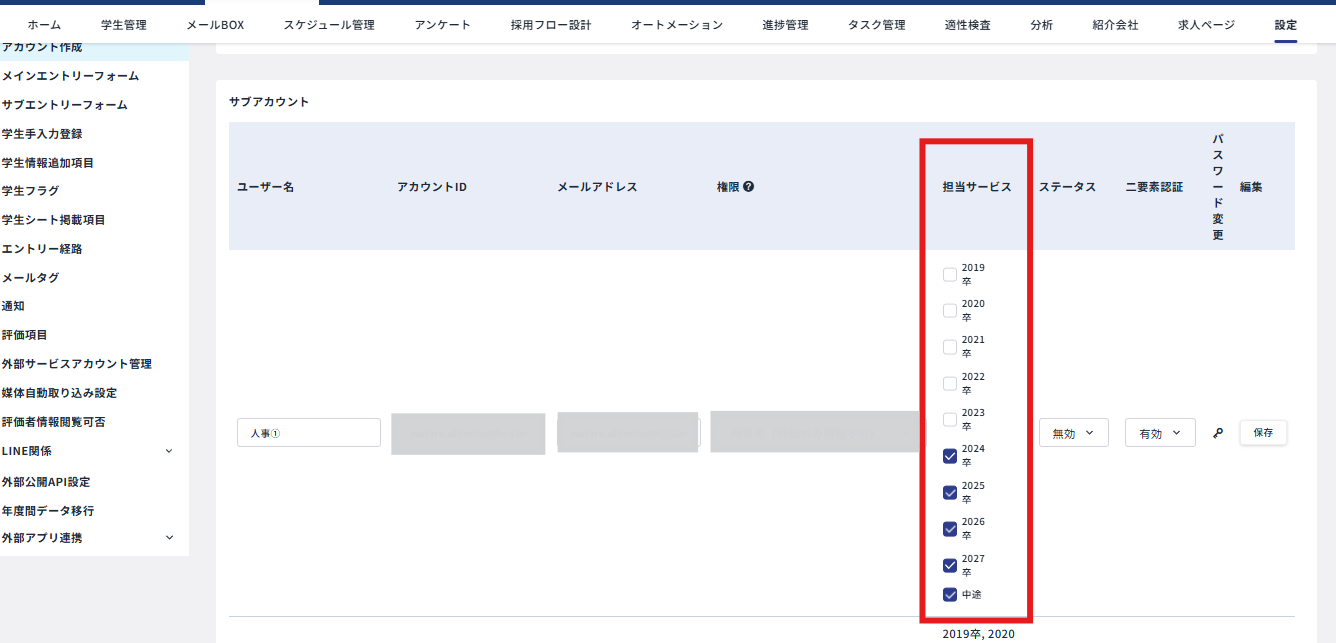Select 外部公開API設定 in the sidebar
The image size is (1336, 643).
point(46,482)
